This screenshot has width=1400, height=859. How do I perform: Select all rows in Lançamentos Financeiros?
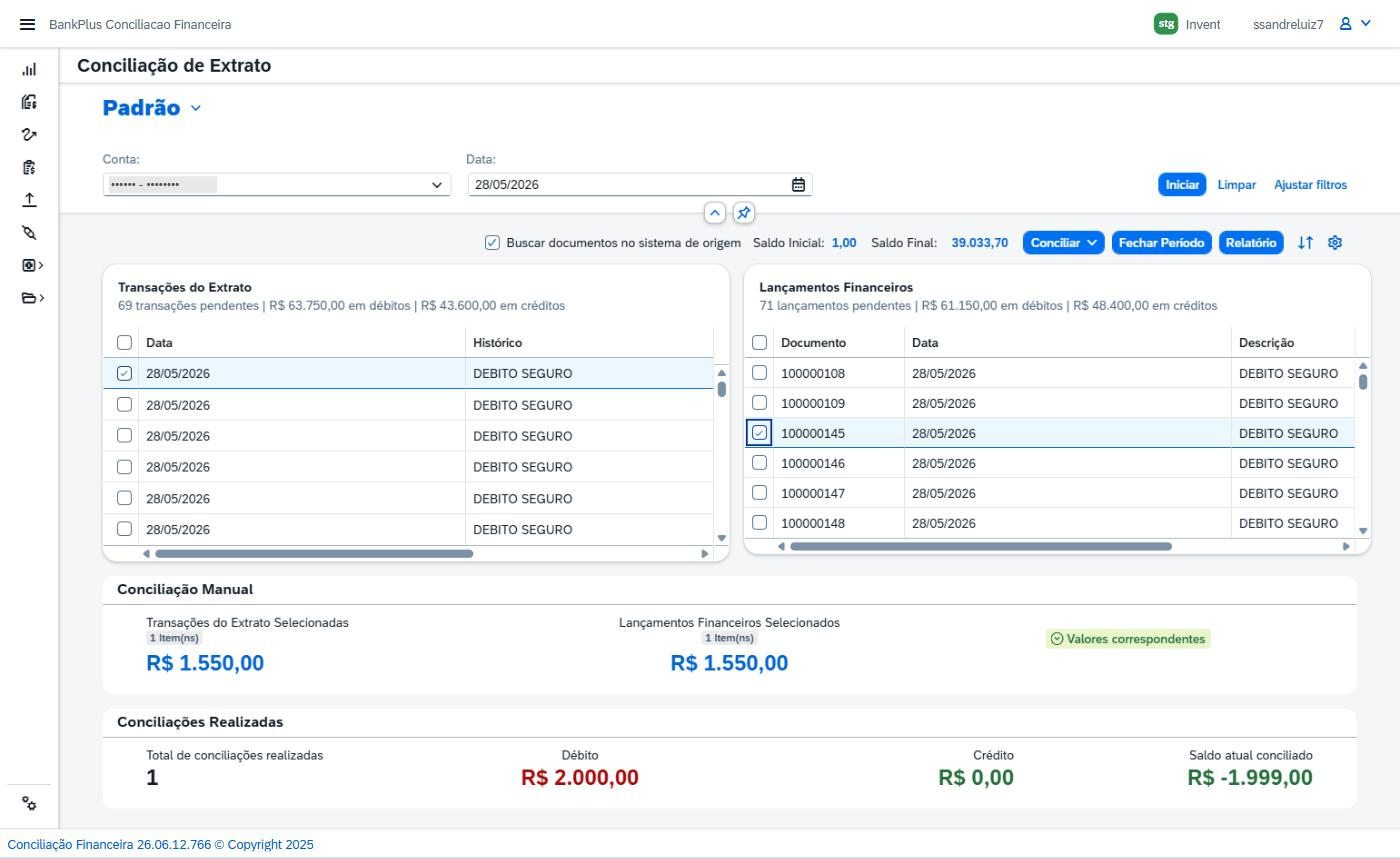point(759,343)
